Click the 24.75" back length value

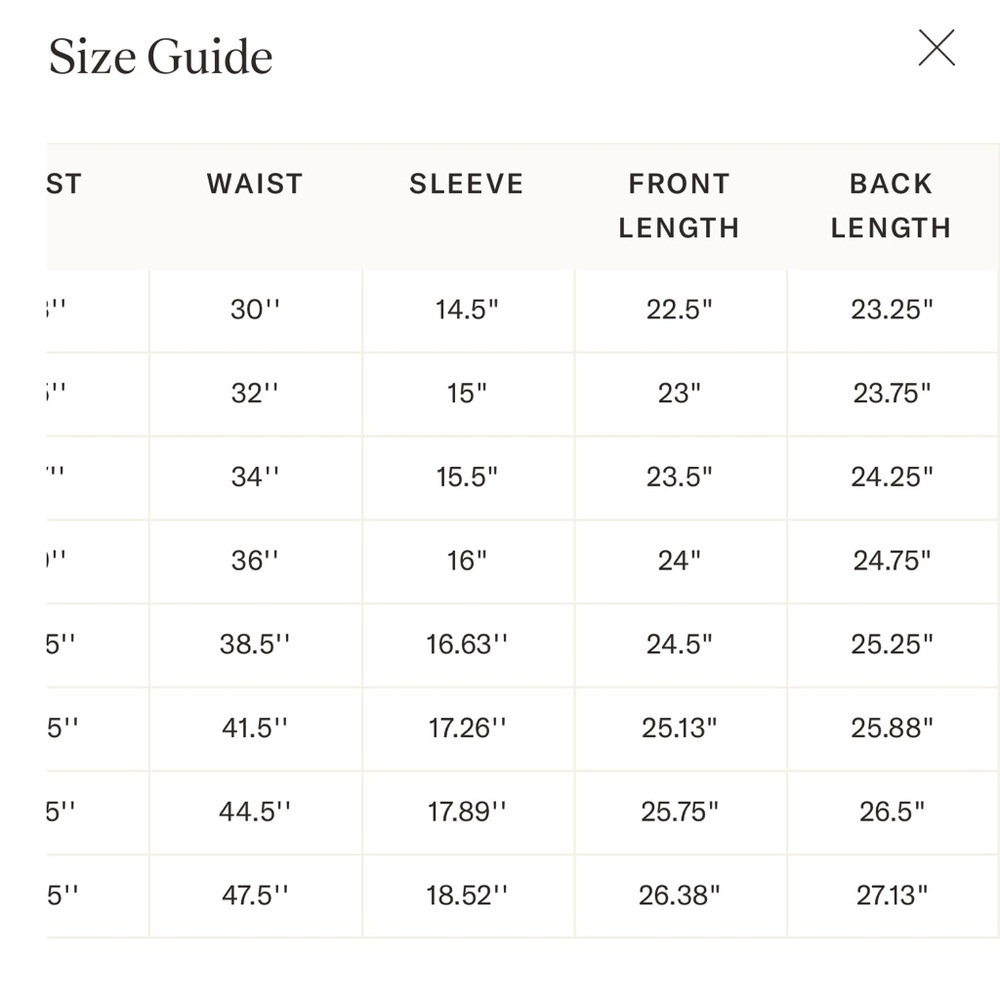pos(892,561)
